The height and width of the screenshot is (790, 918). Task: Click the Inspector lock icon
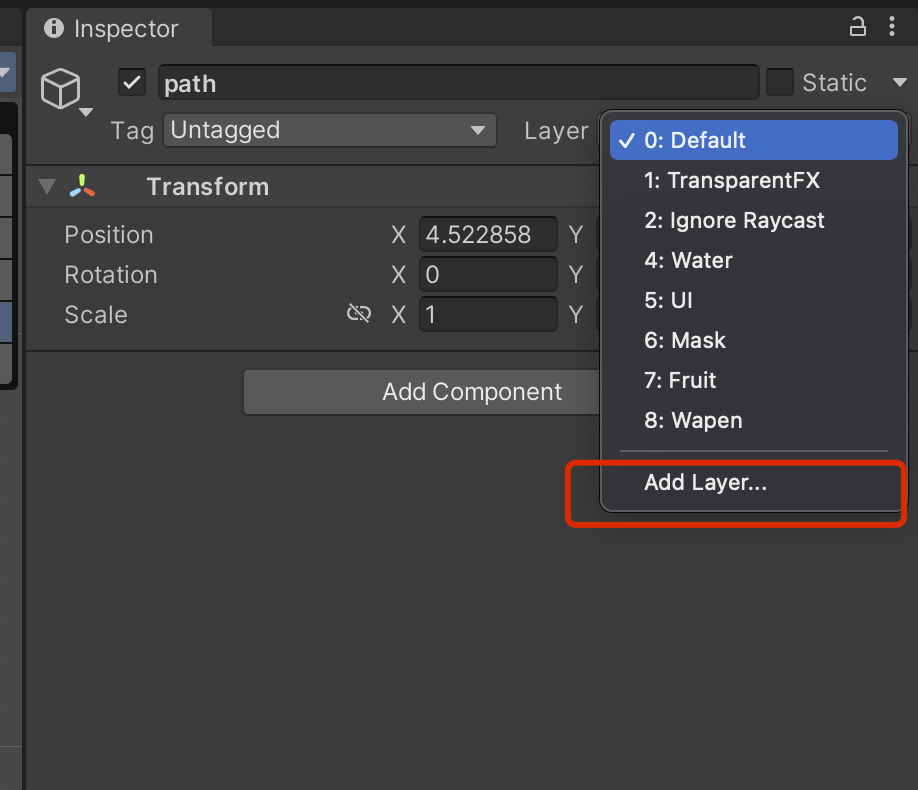coord(857,27)
